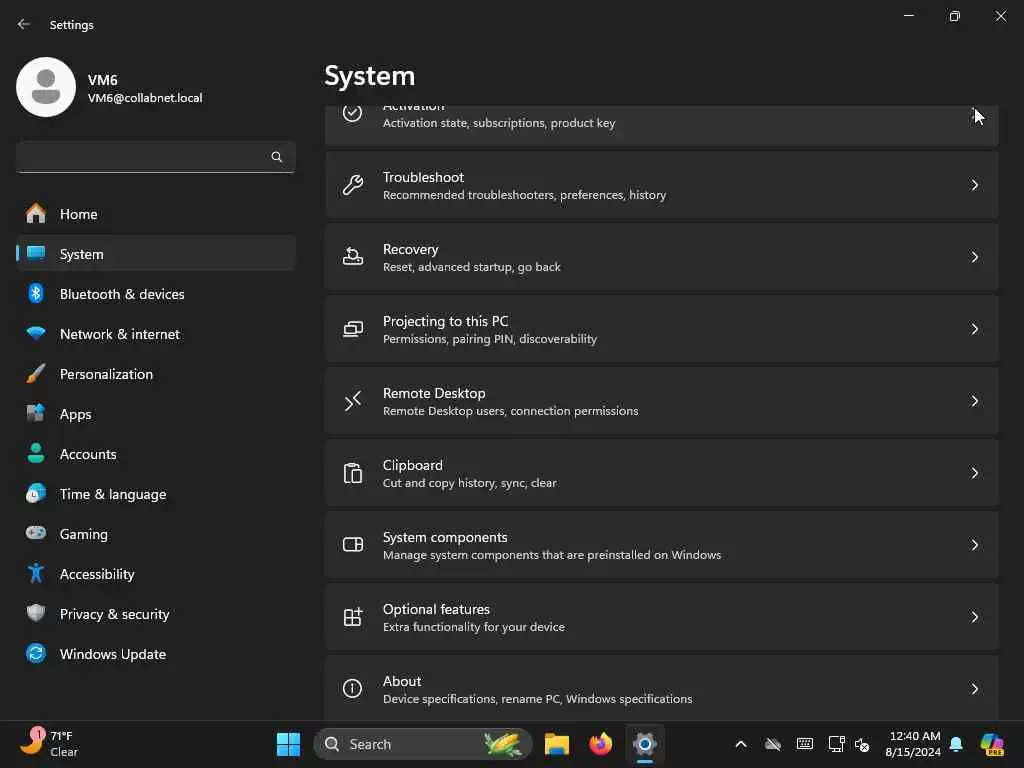The width and height of the screenshot is (1024, 768).
Task: Open Remote Desktop settings label
Action: (x=434, y=393)
